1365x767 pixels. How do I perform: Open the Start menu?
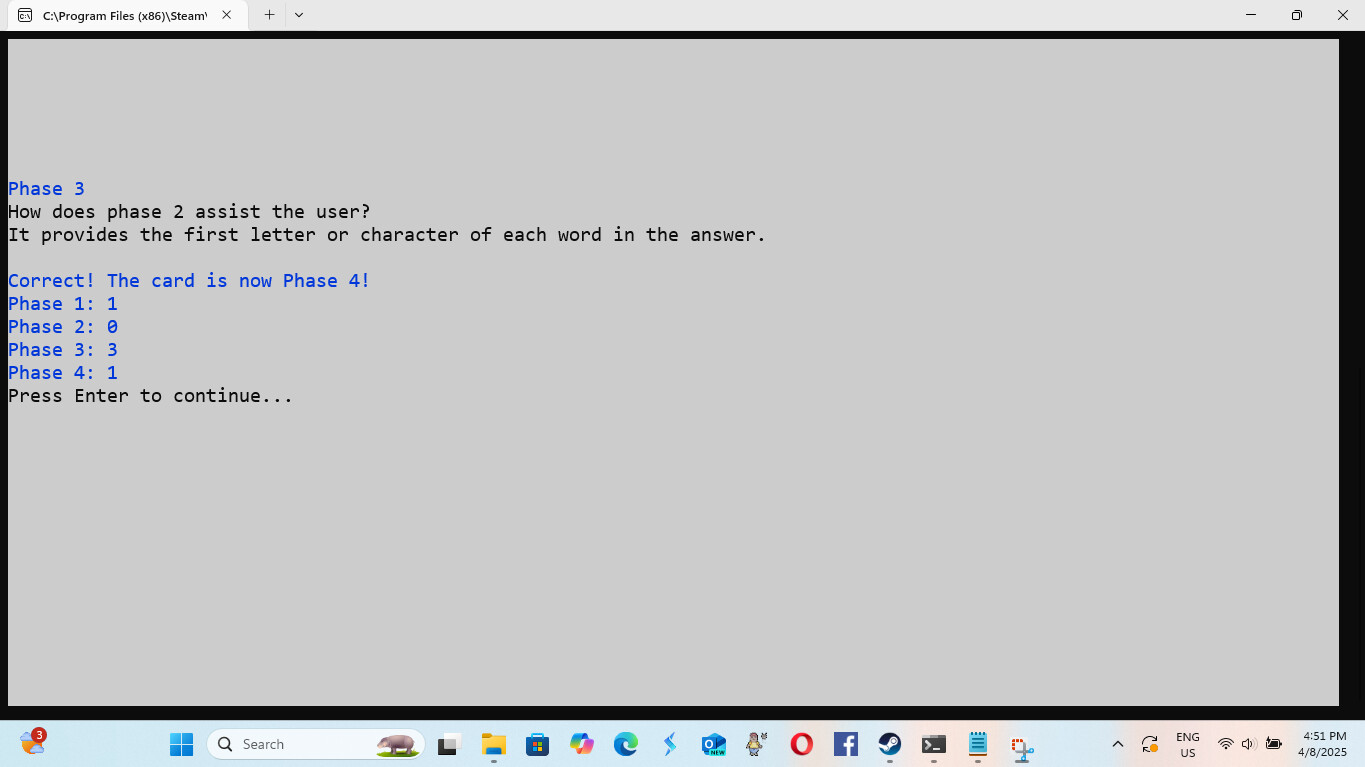pyautogui.click(x=181, y=744)
